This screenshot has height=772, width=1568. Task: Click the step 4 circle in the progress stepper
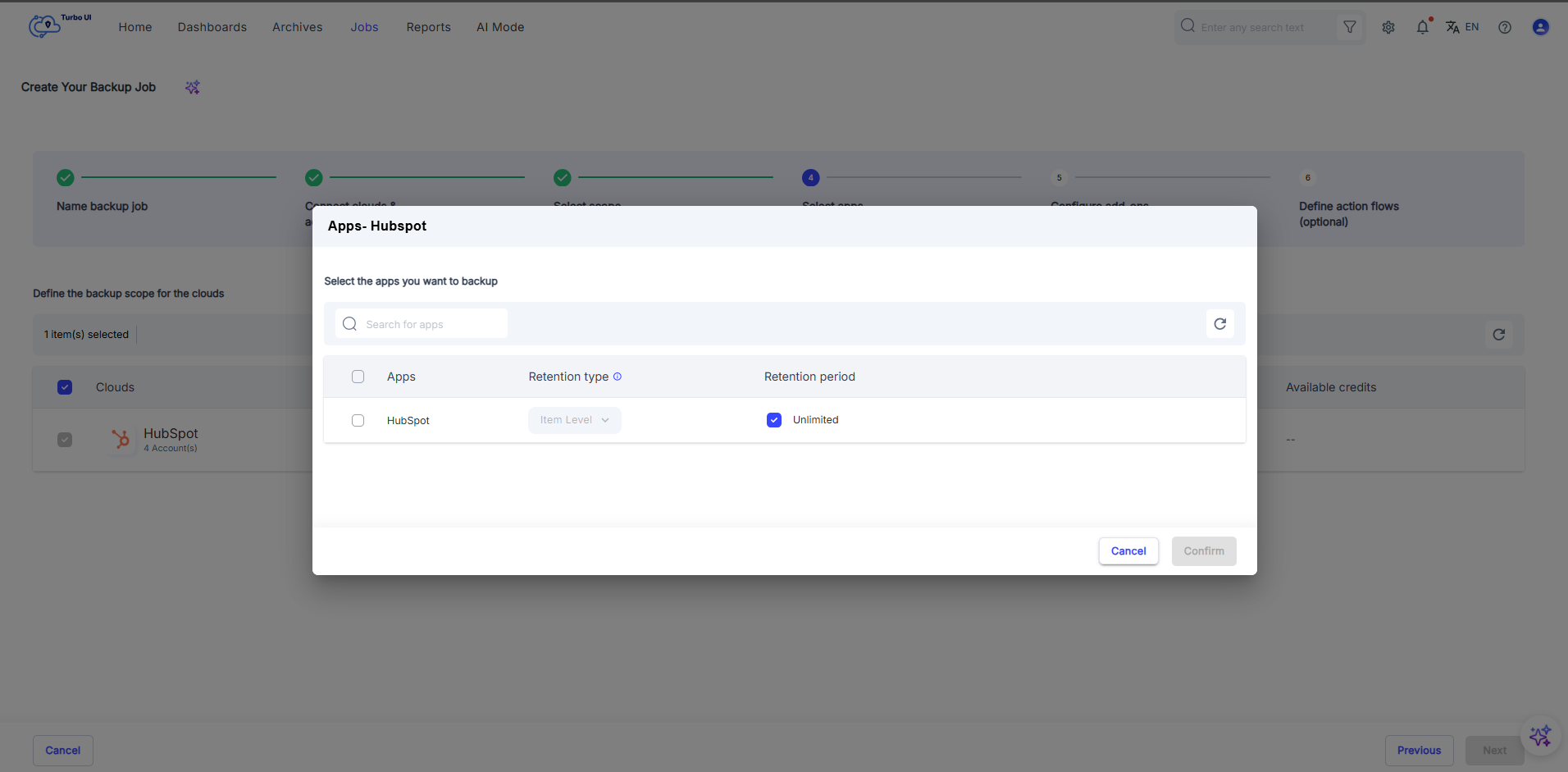click(x=811, y=177)
